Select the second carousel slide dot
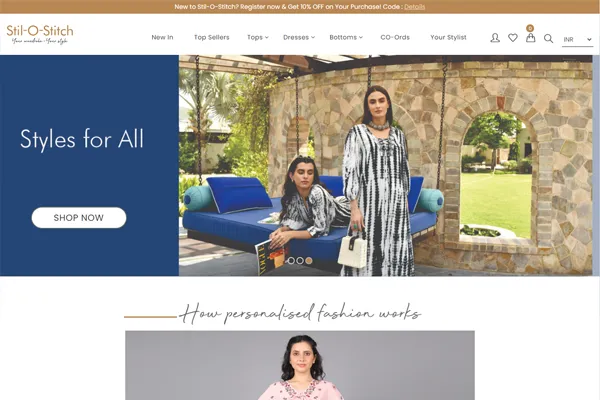Viewport: 600px width, 400px height. pyautogui.click(x=300, y=261)
